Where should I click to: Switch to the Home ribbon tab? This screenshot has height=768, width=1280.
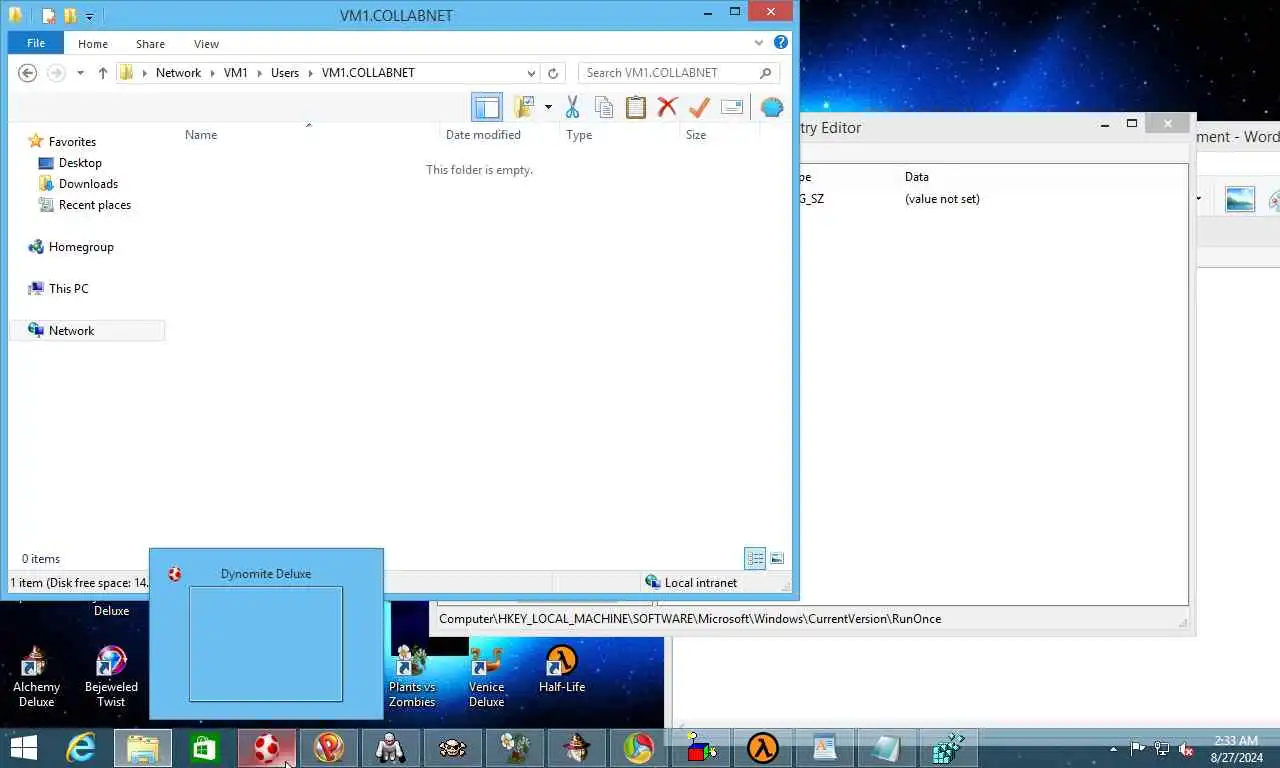tap(93, 43)
